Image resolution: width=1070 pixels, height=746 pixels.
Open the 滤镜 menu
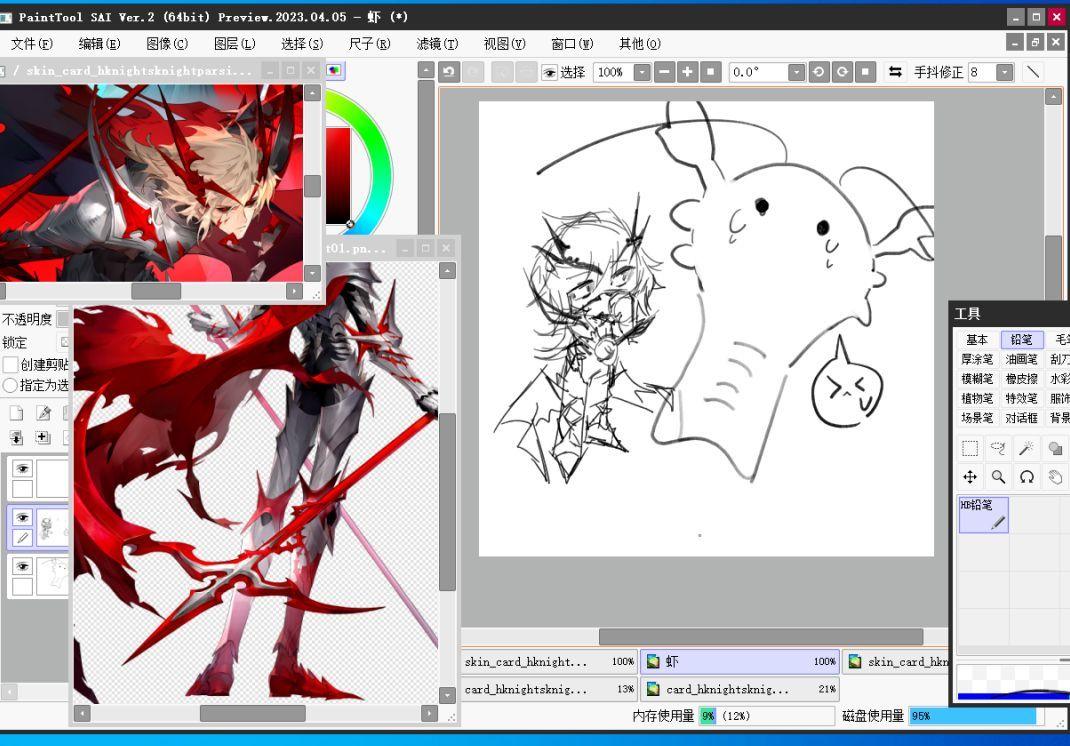437,44
